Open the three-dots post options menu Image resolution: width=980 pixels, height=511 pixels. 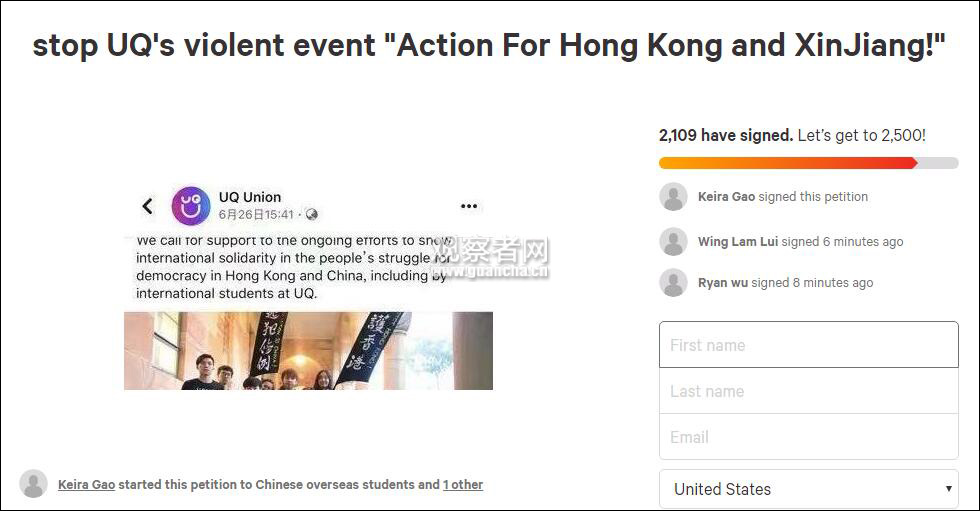pos(468,206)
